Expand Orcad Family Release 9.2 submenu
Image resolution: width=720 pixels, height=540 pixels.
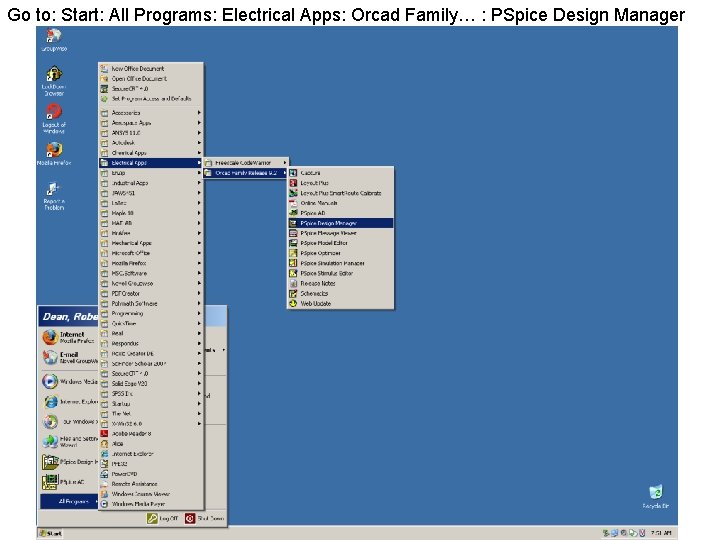click(246, 173)
